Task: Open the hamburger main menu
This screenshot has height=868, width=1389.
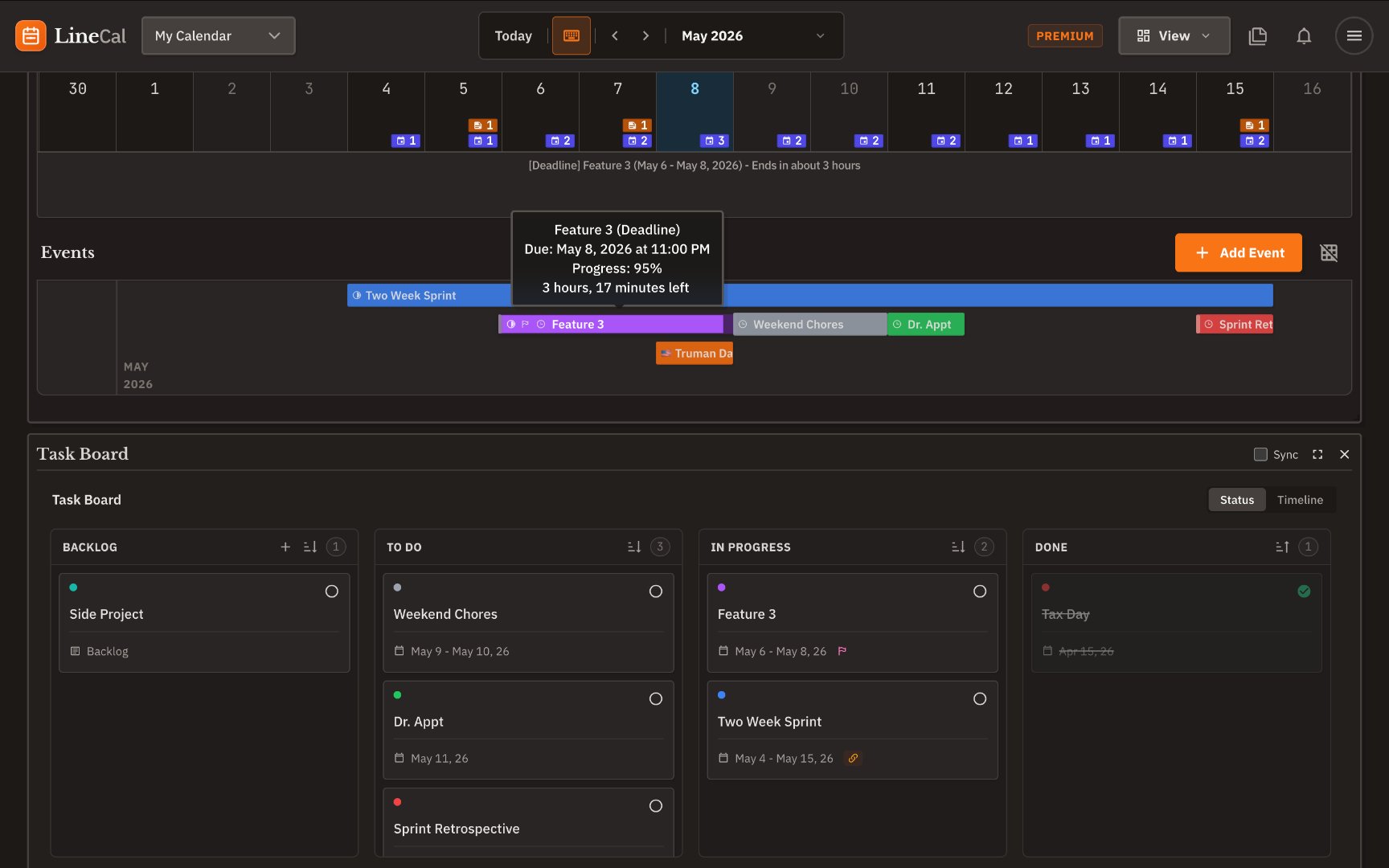Action: (1354, 35)
